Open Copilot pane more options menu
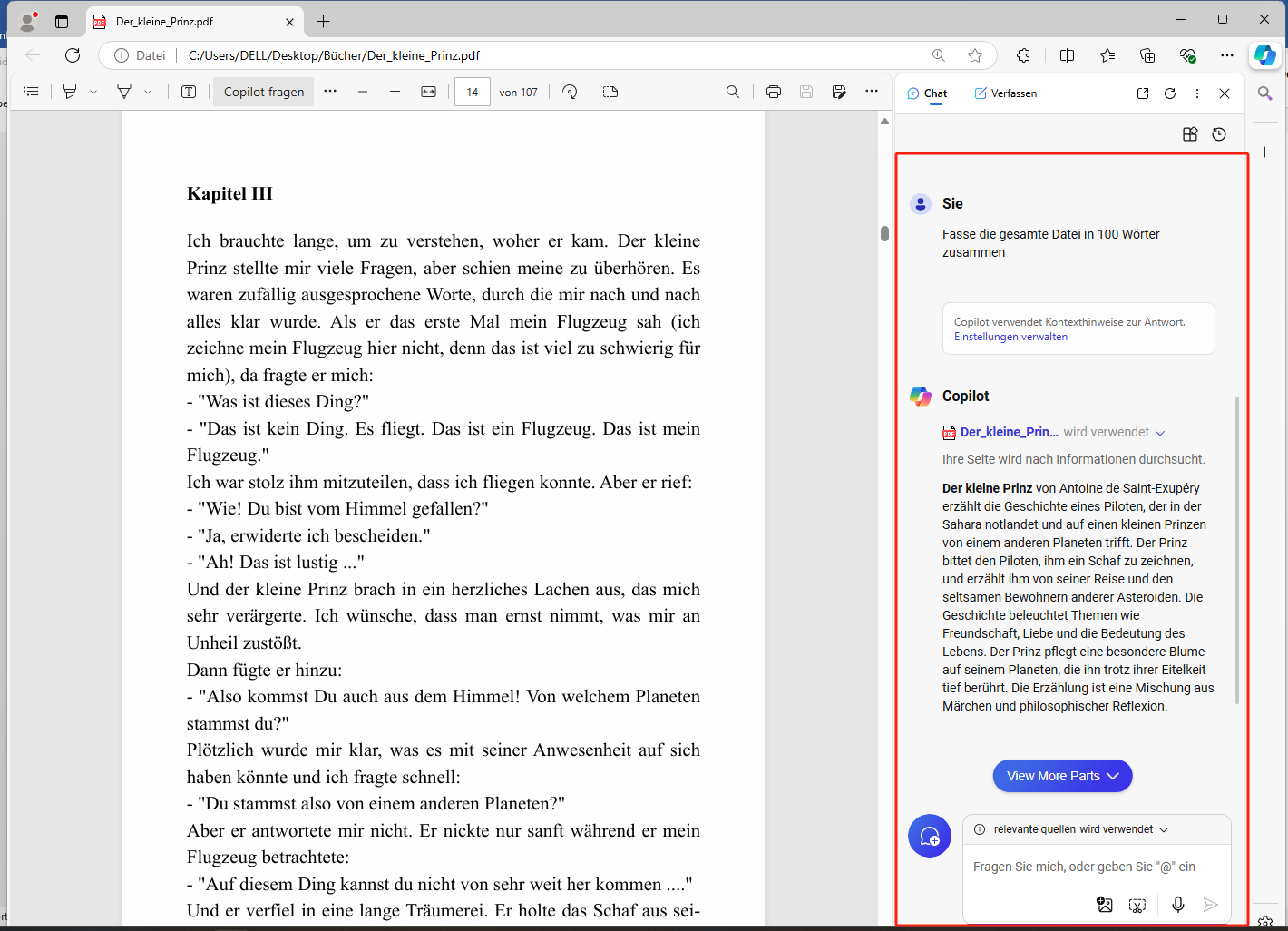Image resolution: width=1288 pixels, height=931 pixels. (x=1197, y=93)
